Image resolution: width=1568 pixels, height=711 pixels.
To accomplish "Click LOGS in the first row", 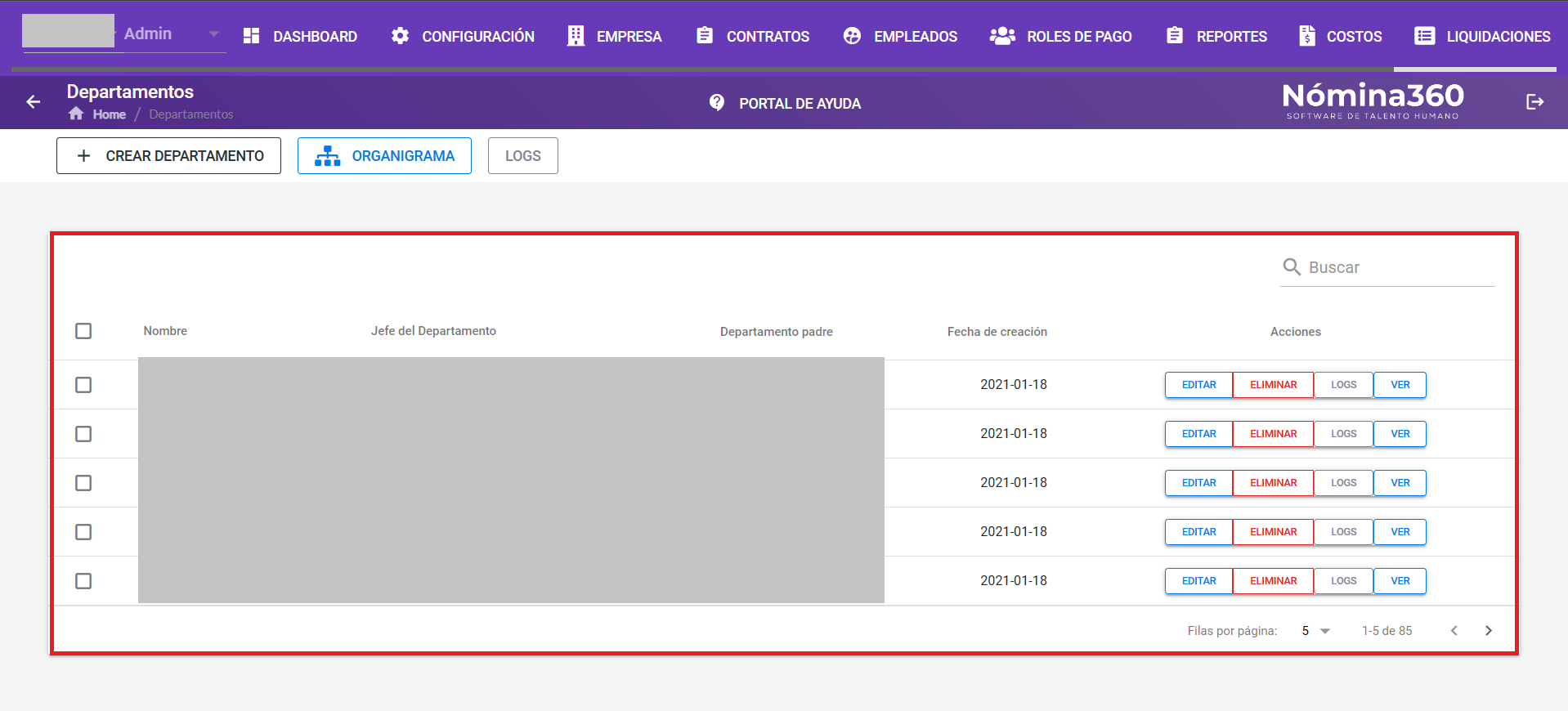I will pos(1343,385).
